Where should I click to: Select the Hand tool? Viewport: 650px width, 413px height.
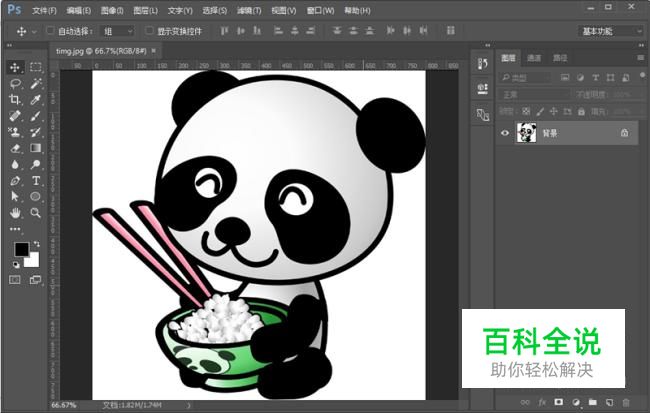coord(15,213)
